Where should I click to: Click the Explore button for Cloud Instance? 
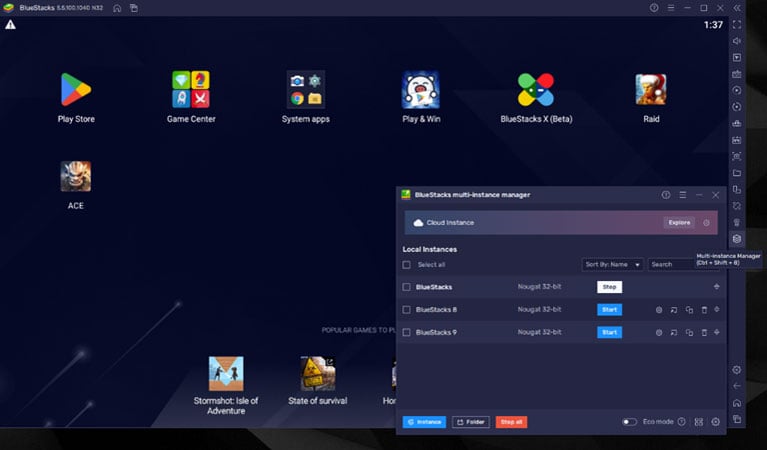[679, 223]
